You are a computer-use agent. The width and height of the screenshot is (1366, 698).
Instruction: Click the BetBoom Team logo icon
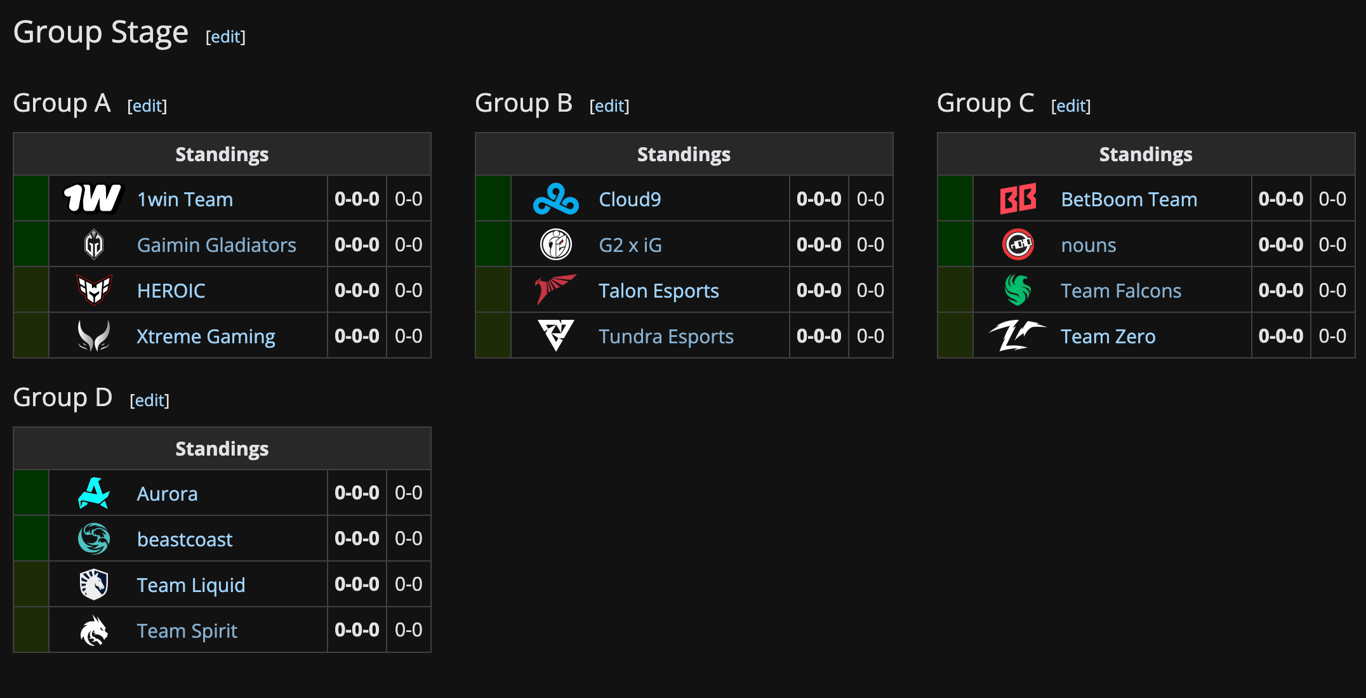(x=1018, y=199)
